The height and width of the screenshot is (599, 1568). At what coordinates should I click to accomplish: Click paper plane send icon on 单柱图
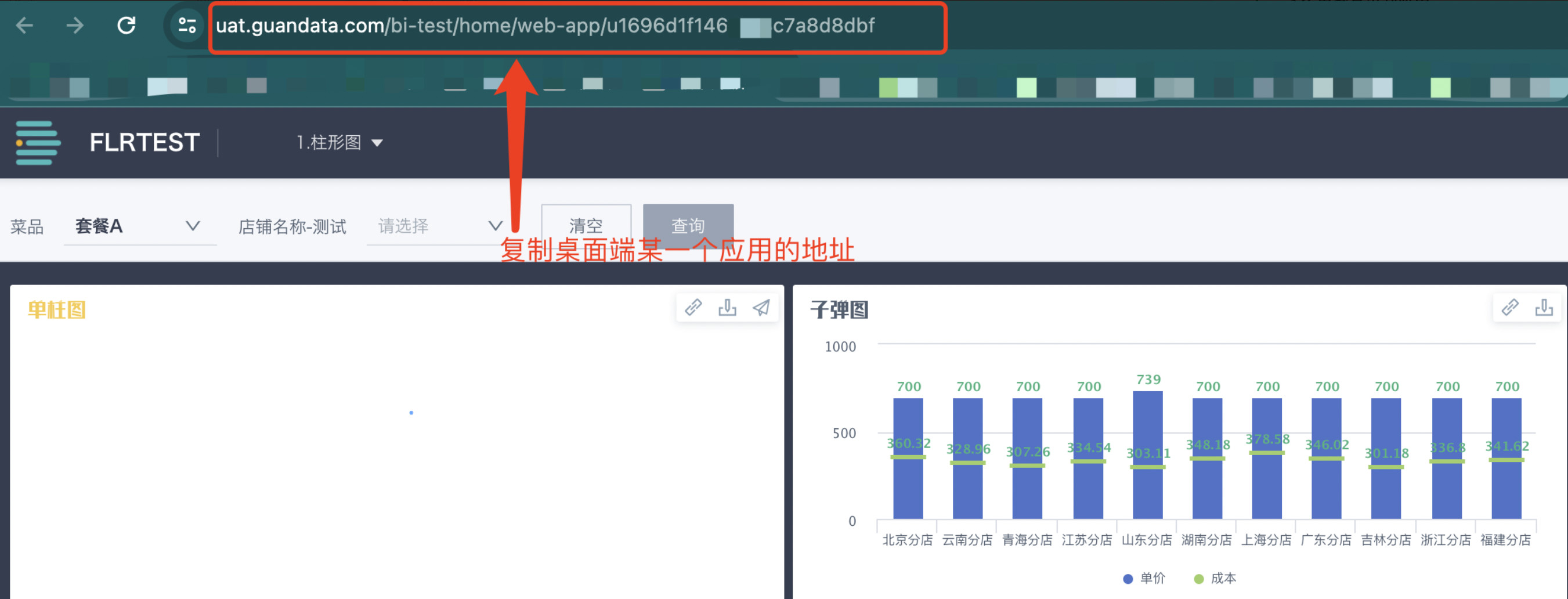click(x=761, y=308)
